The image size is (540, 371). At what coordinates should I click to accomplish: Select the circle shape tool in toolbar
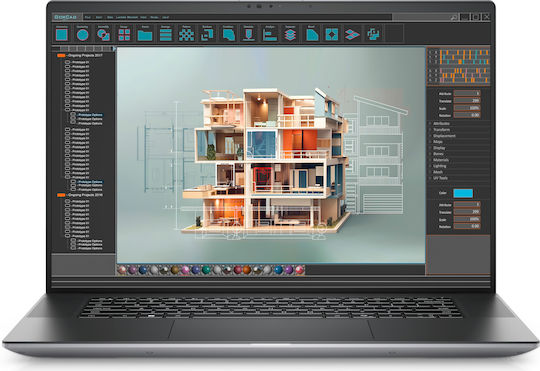pos(83,35)
